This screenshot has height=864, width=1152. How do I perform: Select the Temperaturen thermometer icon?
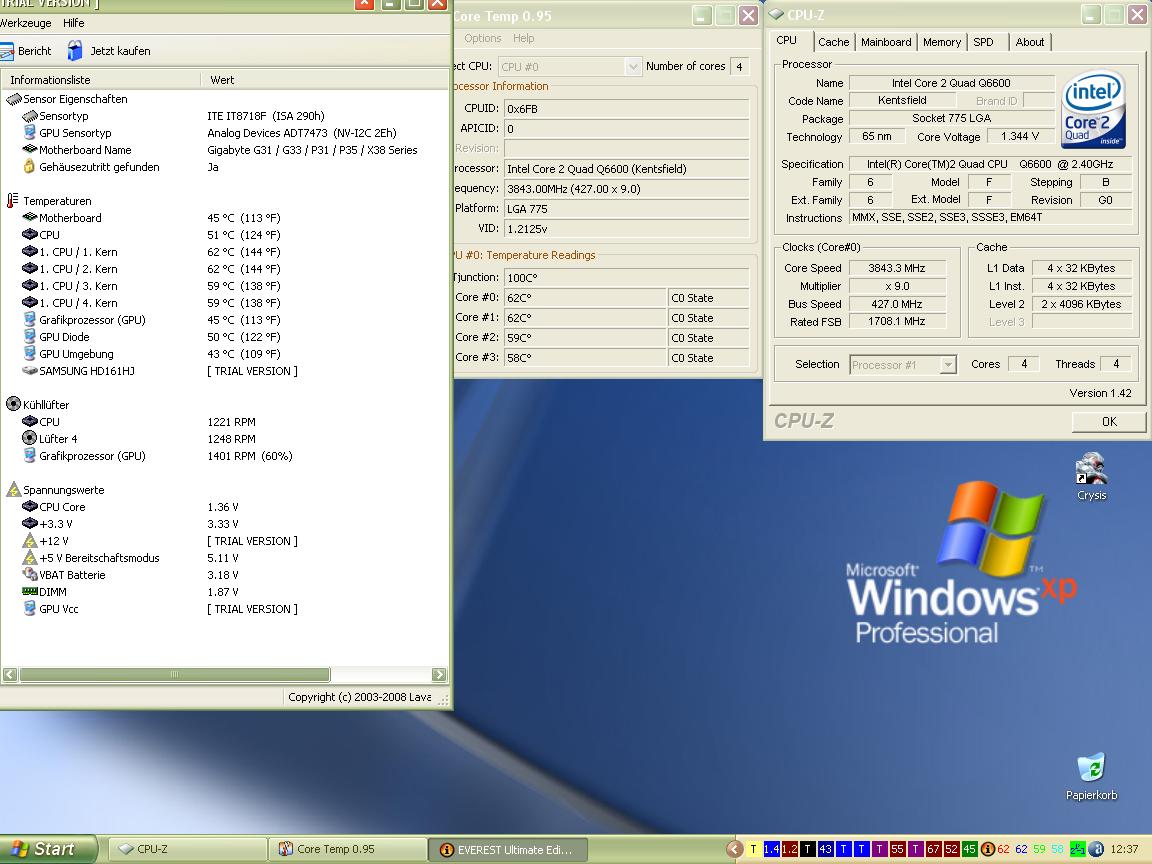click(12, 201)
